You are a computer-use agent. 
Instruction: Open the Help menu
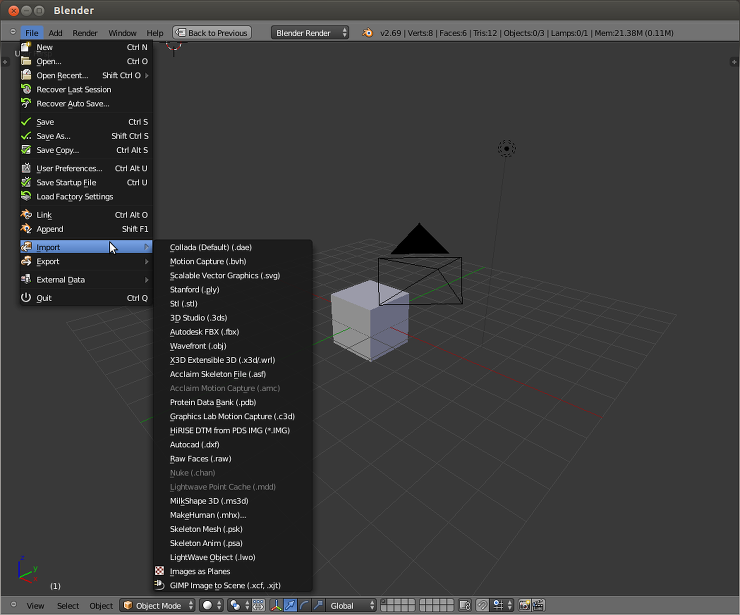(x=155, y=33)
